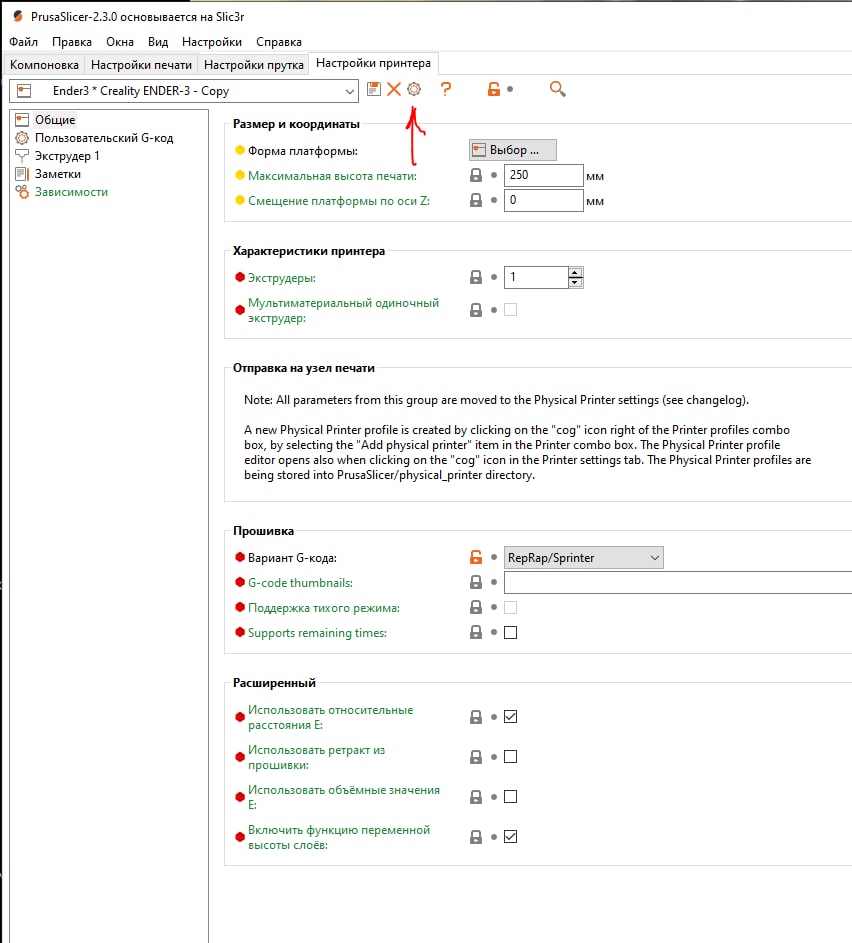Click printer icon inside preset combo box
Viewport: 852px width, 943px height.
pyautogui.click(x=24, y=91)
